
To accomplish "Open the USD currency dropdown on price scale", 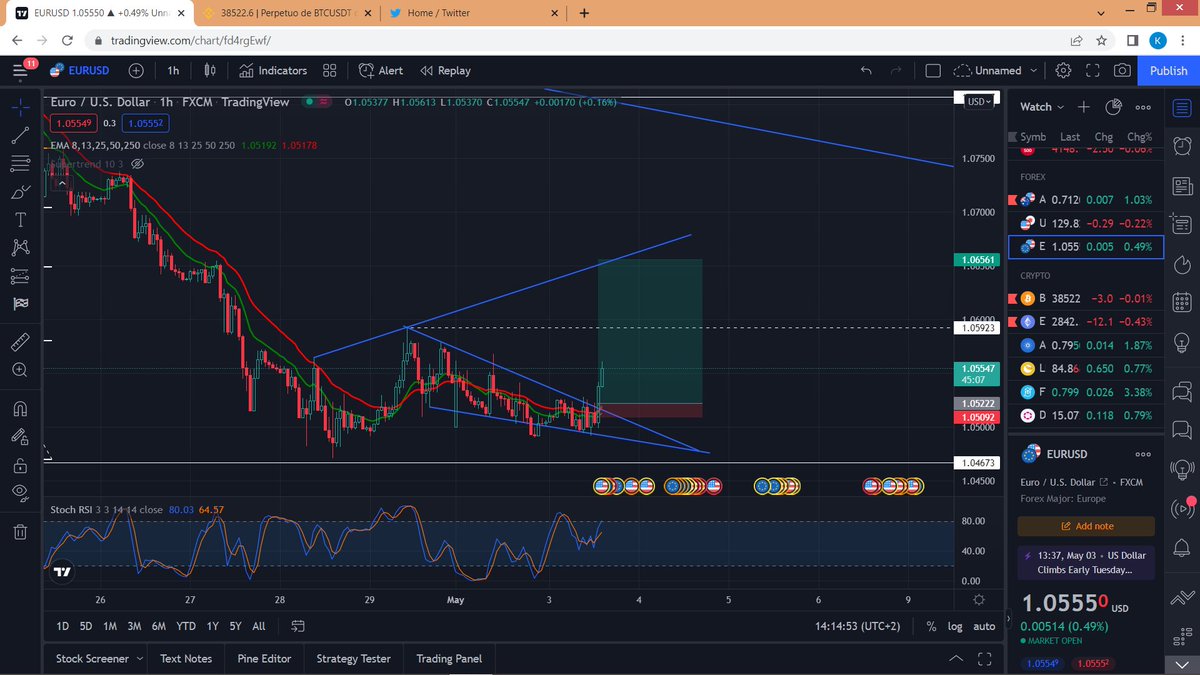I will coord(978,101).
